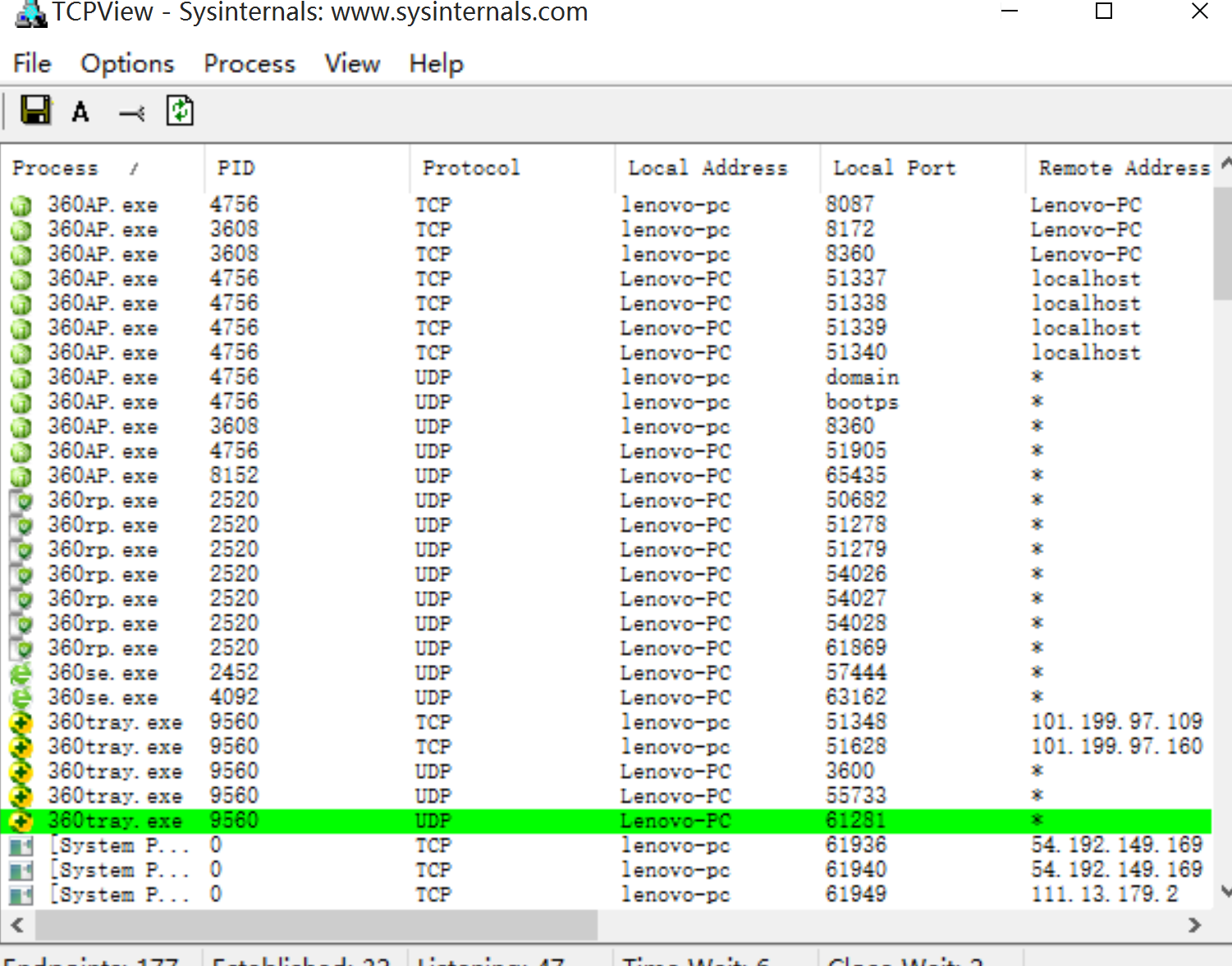Click 360AP.exe icon in port 8087 row
The image size is (1232, 966).
(x=21, y=205)
